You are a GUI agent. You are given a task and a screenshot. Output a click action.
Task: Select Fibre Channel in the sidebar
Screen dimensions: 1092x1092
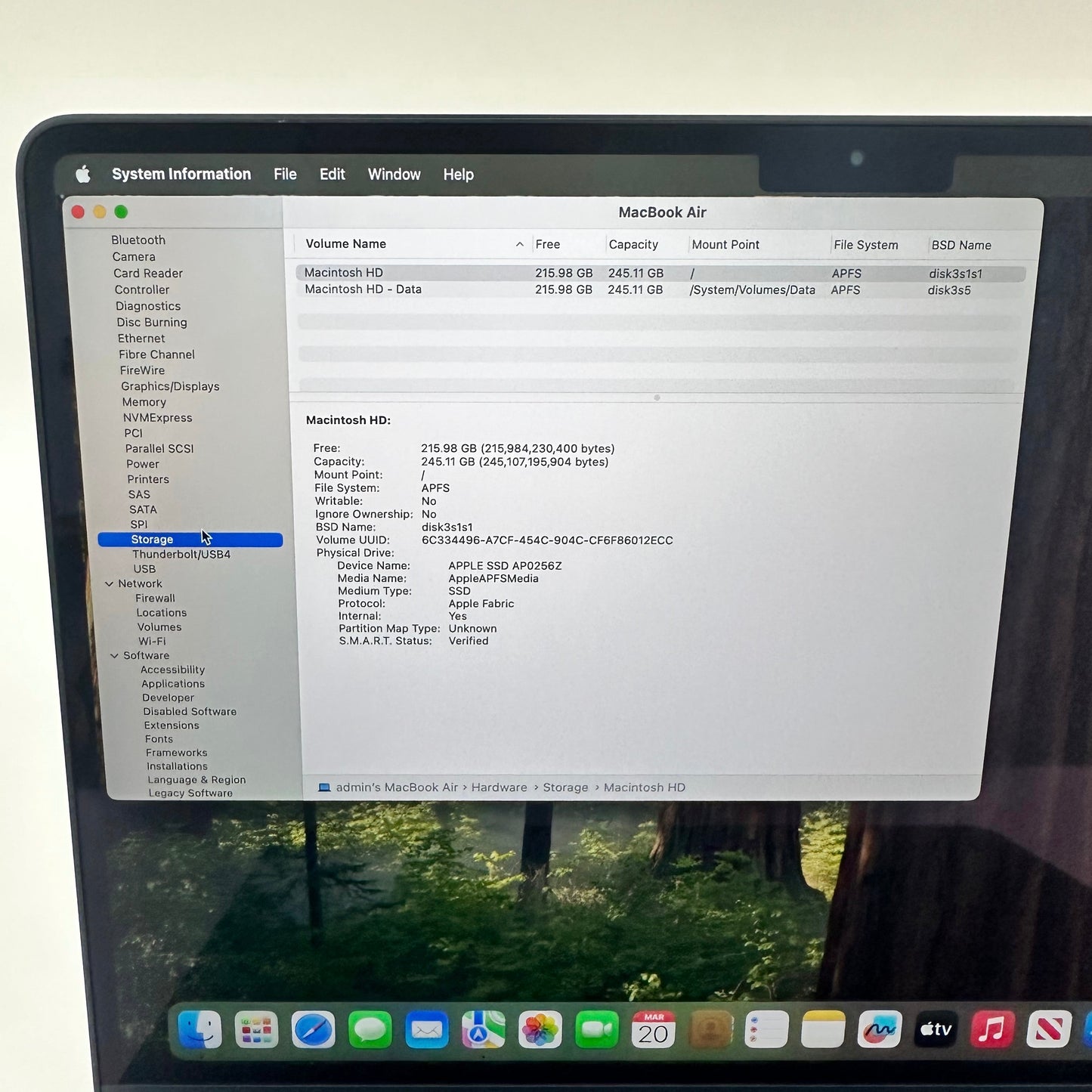click(156, 354)
